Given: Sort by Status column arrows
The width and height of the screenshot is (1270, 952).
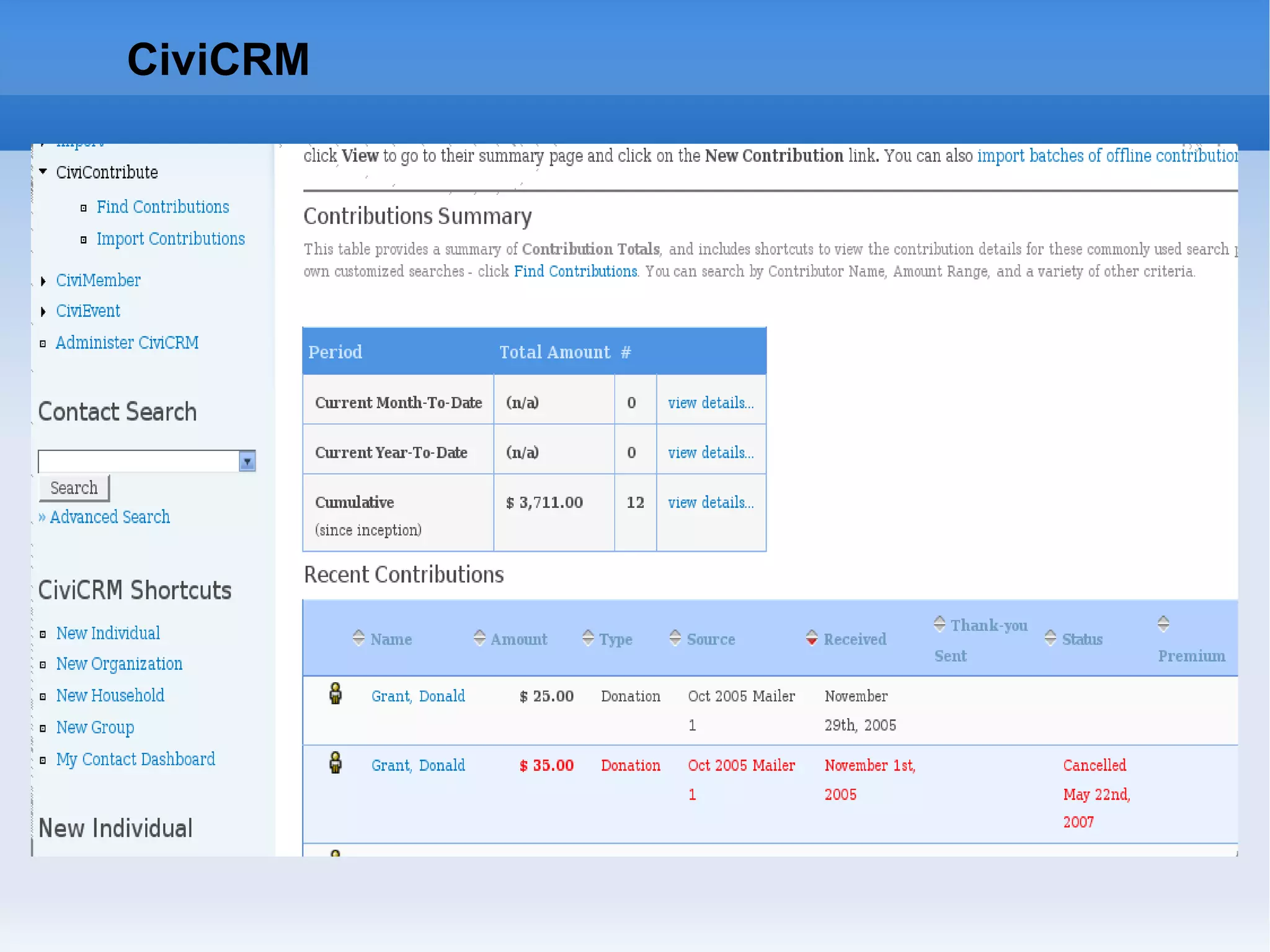Looking at the screenshot, I should [x=1050, y=638].
